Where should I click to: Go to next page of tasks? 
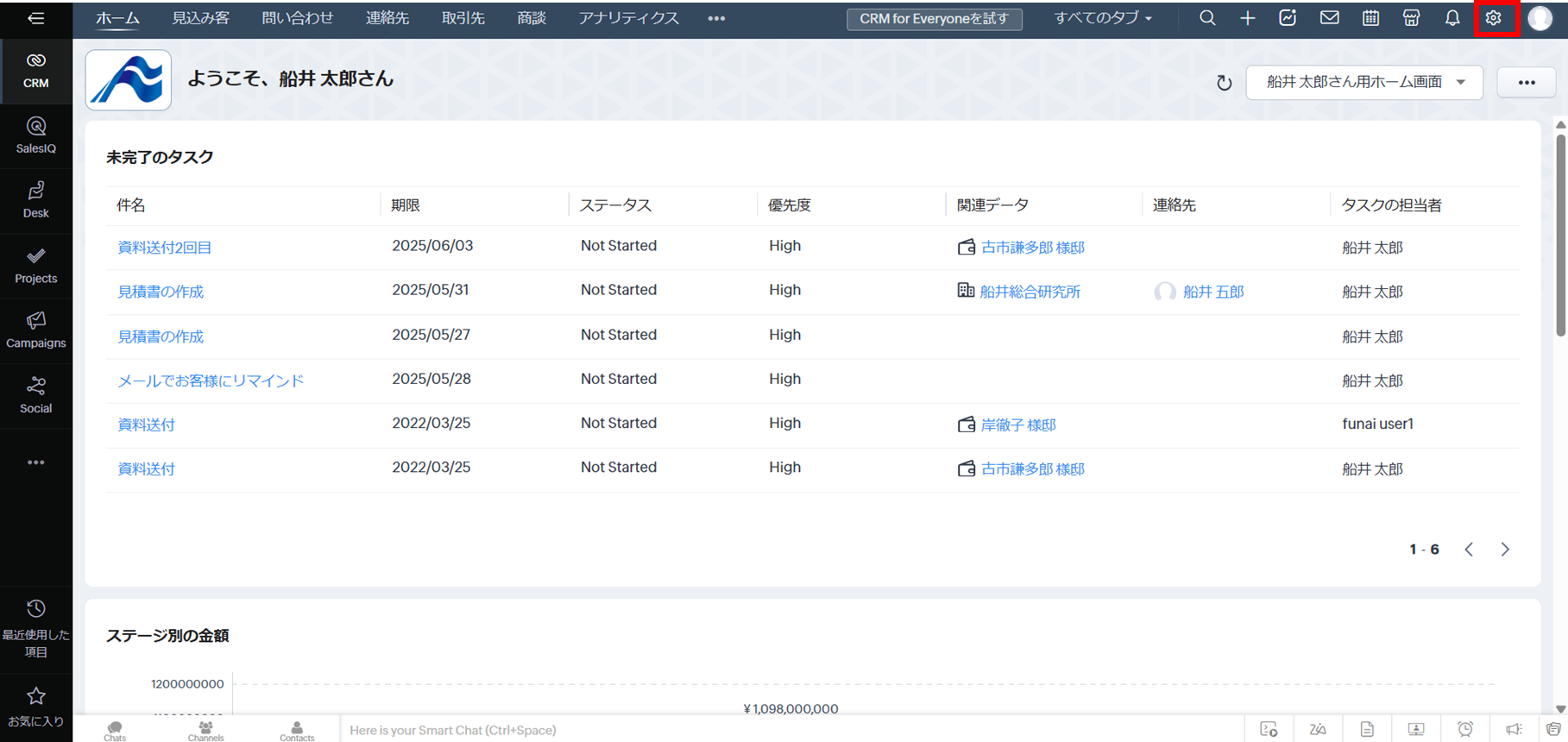[1504, 550]
